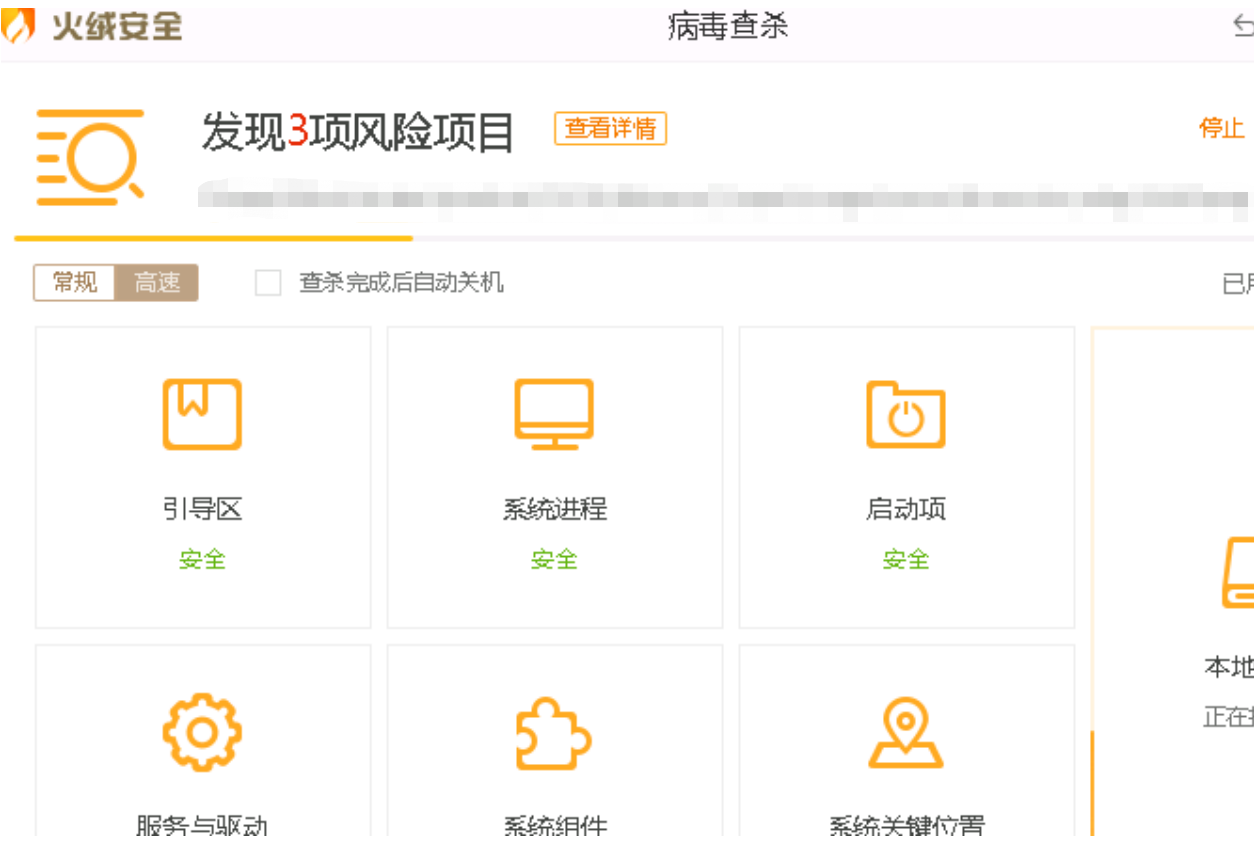
Task: Click 停止 to stop scanning
Action: coord(1221,128)
